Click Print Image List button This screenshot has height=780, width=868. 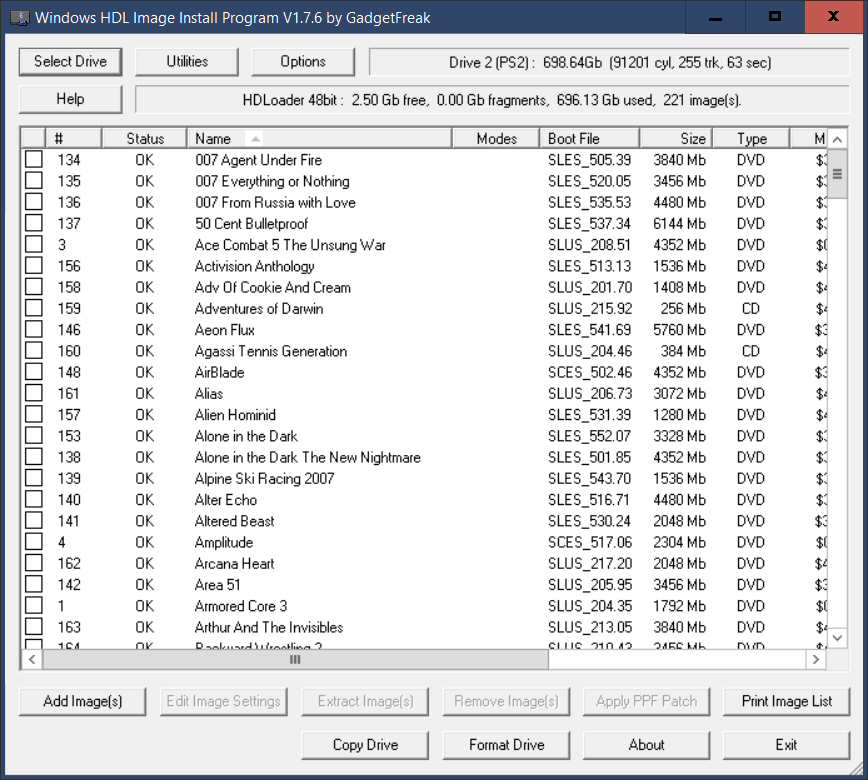coord(786,701)
